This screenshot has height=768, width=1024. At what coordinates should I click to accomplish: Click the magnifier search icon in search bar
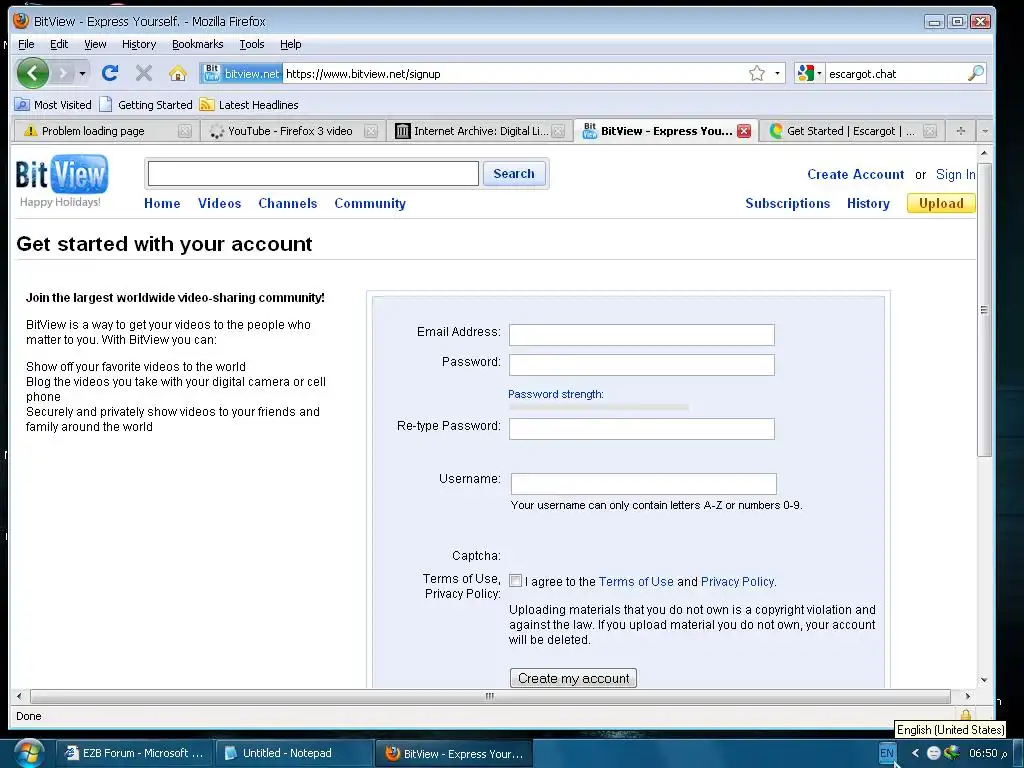[x=975, y=73]
